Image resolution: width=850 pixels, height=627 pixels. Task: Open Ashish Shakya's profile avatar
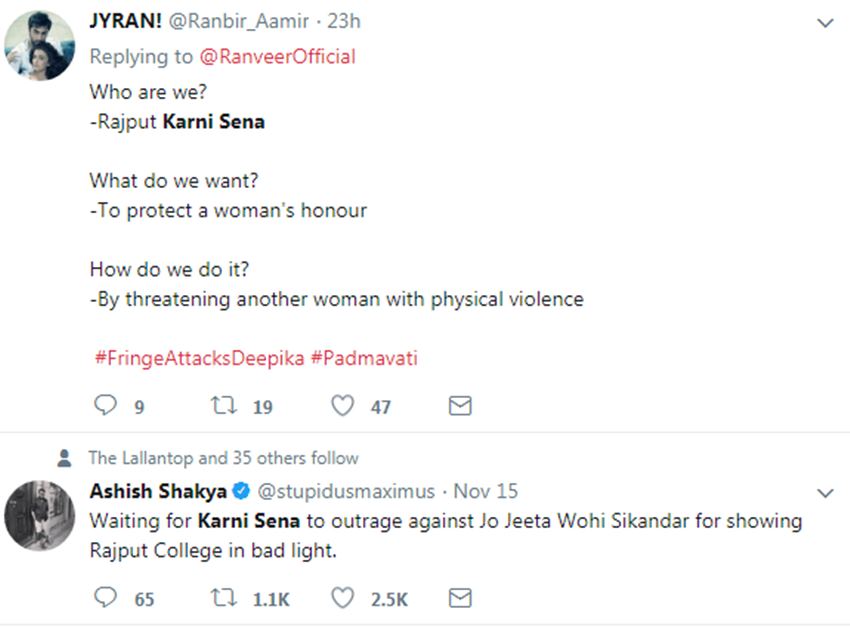[x=40, y=514]
